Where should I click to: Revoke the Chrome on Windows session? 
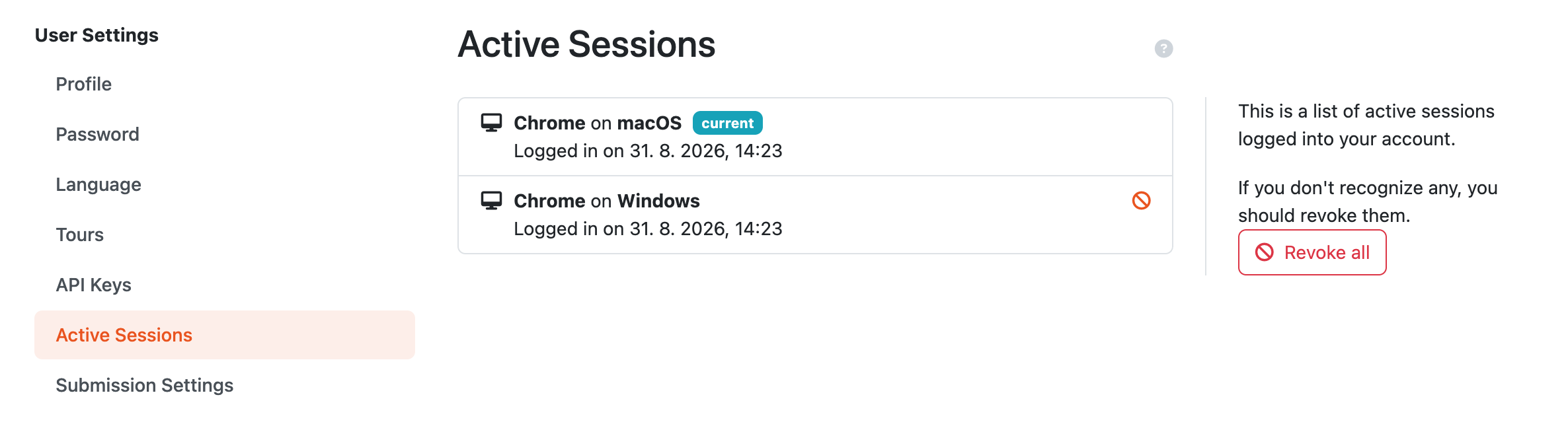point(1141,200)
